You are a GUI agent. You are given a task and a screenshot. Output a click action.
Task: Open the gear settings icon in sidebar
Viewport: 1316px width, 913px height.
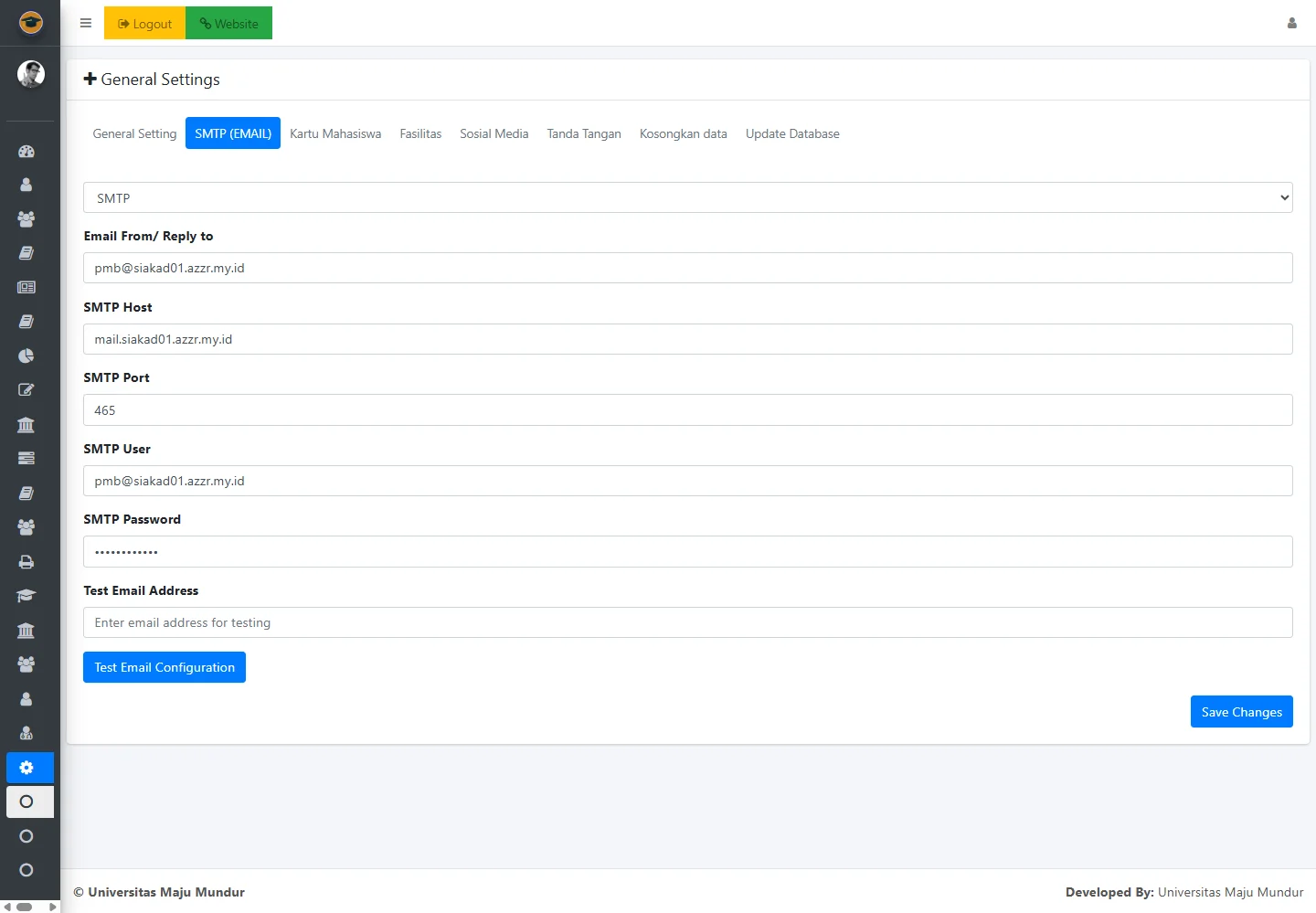tap(27, 768)
